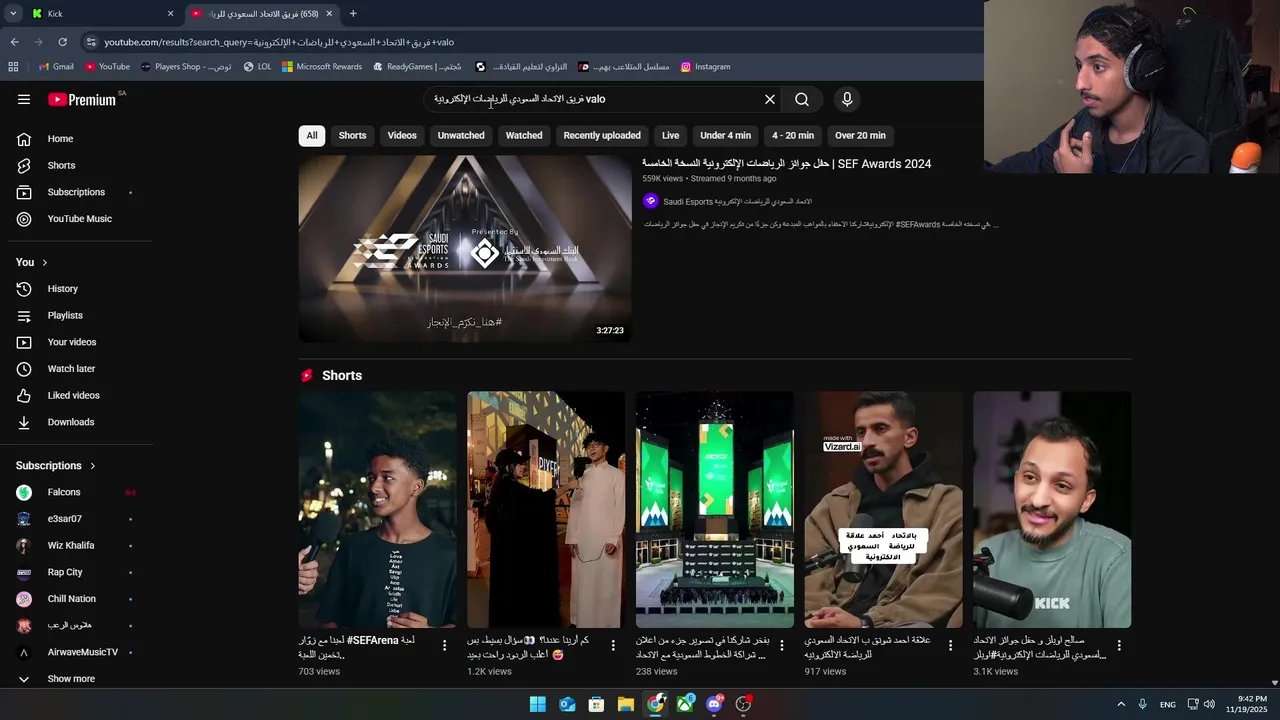Show hidden system tray icons
The image size is (1280, 720).
tap(1121, 704)
